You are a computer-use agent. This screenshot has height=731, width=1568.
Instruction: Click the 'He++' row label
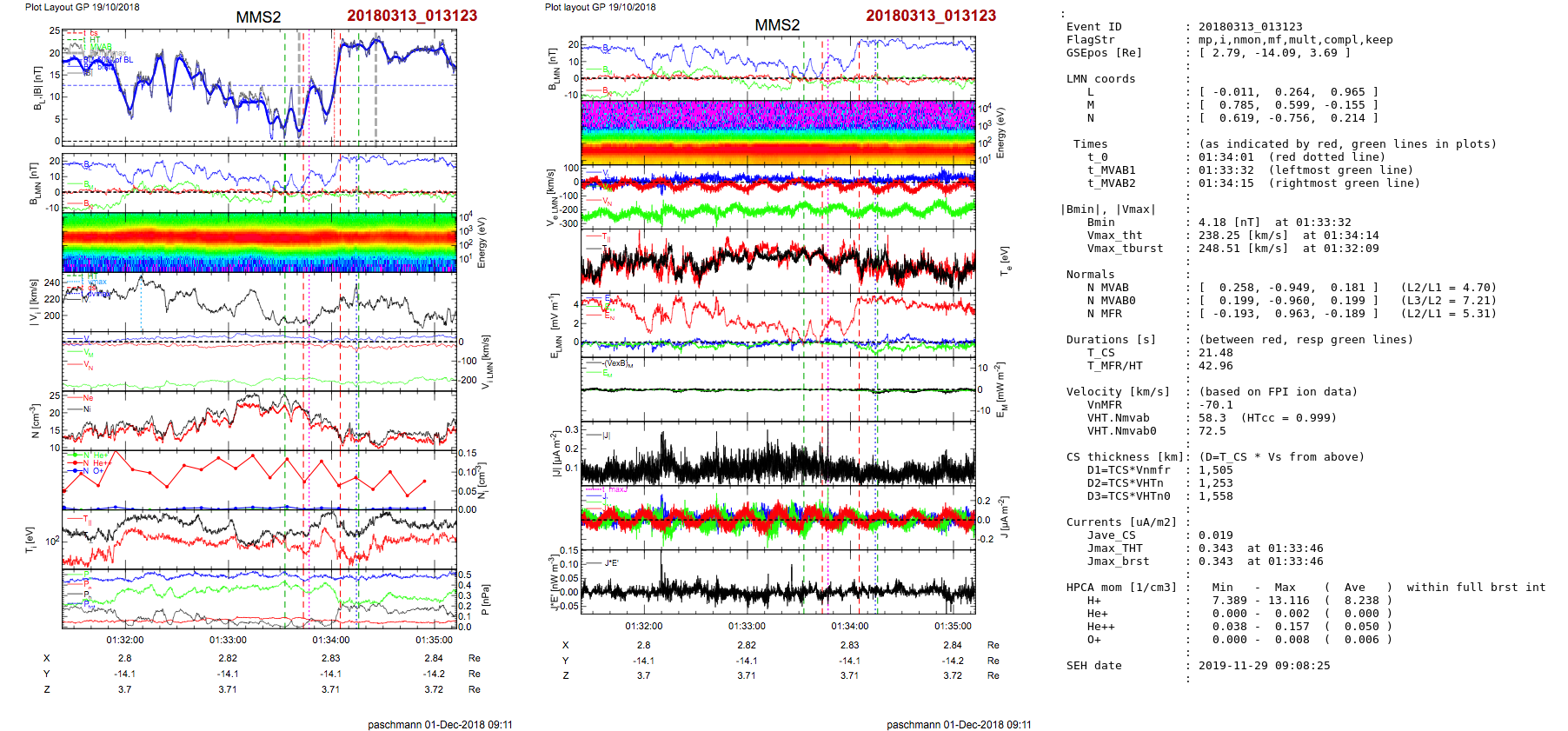tap(1101, 627)
